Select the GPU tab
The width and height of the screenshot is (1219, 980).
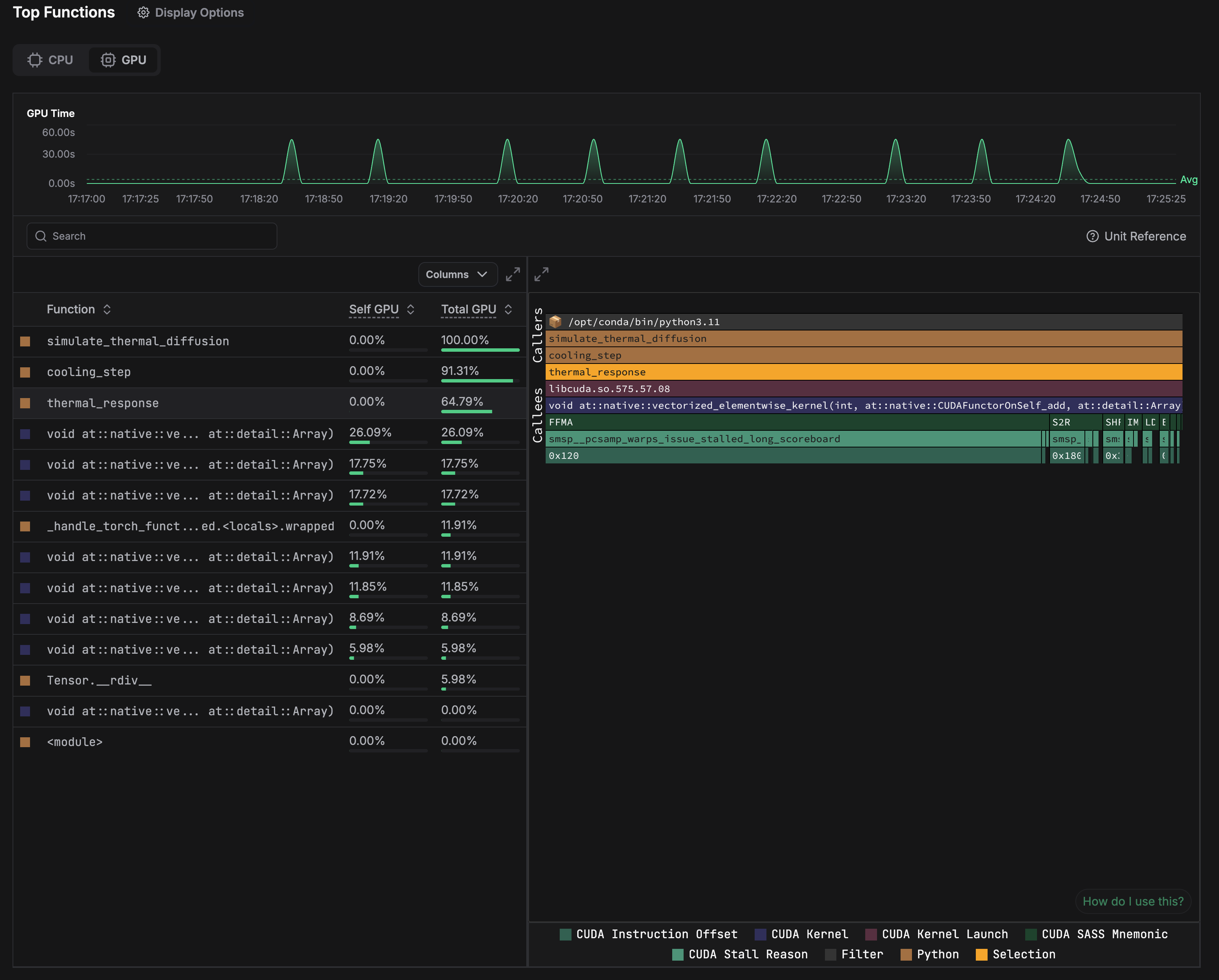(123, 59)
